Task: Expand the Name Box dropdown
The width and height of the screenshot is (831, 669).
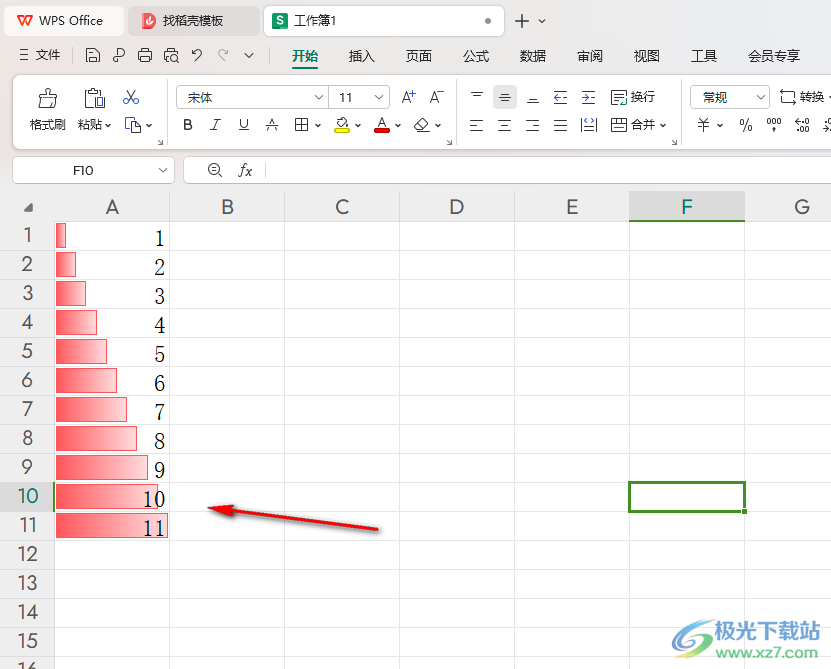Action: coord(162,170)
